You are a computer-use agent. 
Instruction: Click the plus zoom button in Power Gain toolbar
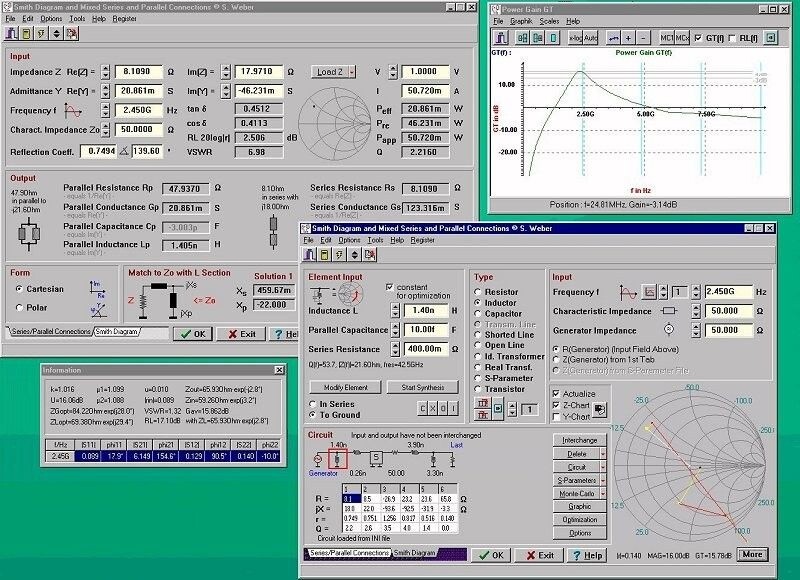628,38
